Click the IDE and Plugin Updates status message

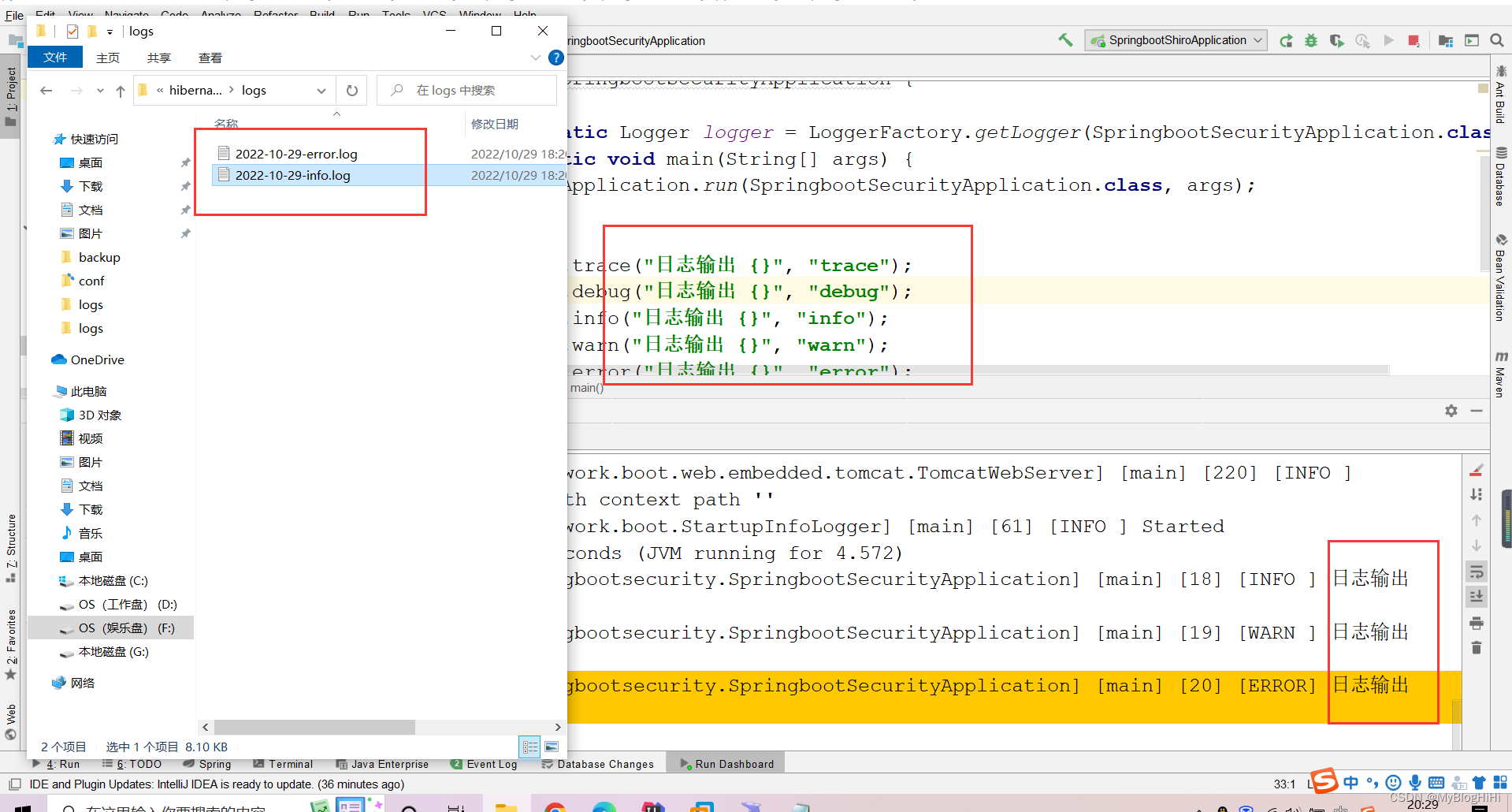pos(217,784)
